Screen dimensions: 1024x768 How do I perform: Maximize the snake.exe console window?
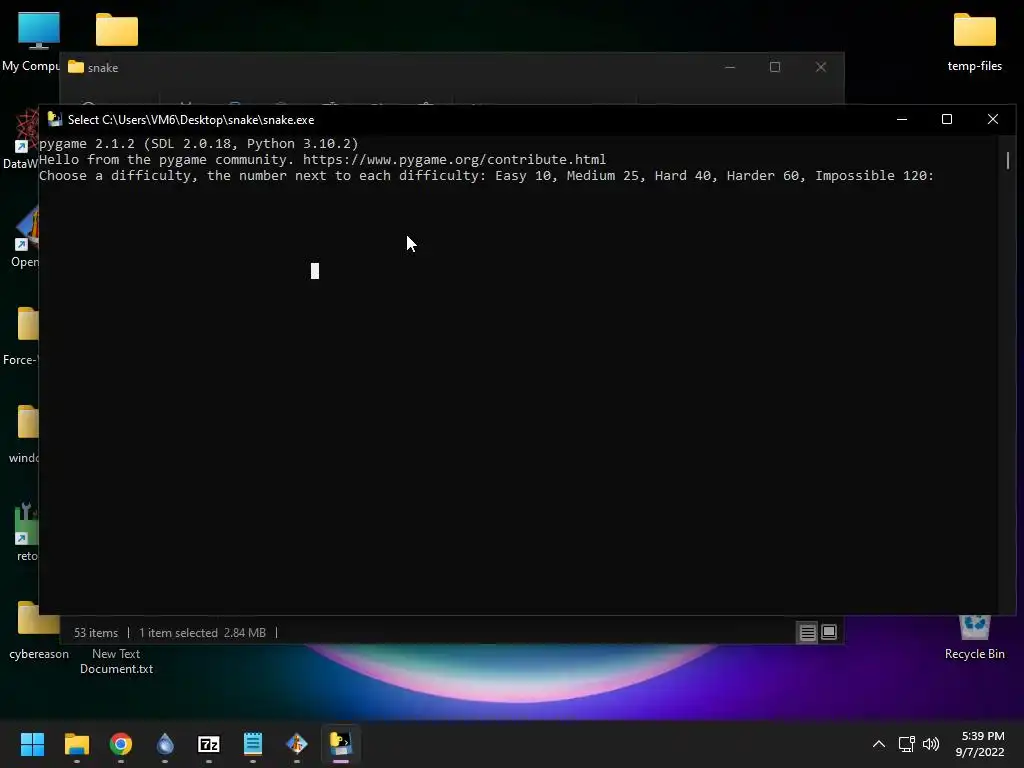(x=947, y=120)
